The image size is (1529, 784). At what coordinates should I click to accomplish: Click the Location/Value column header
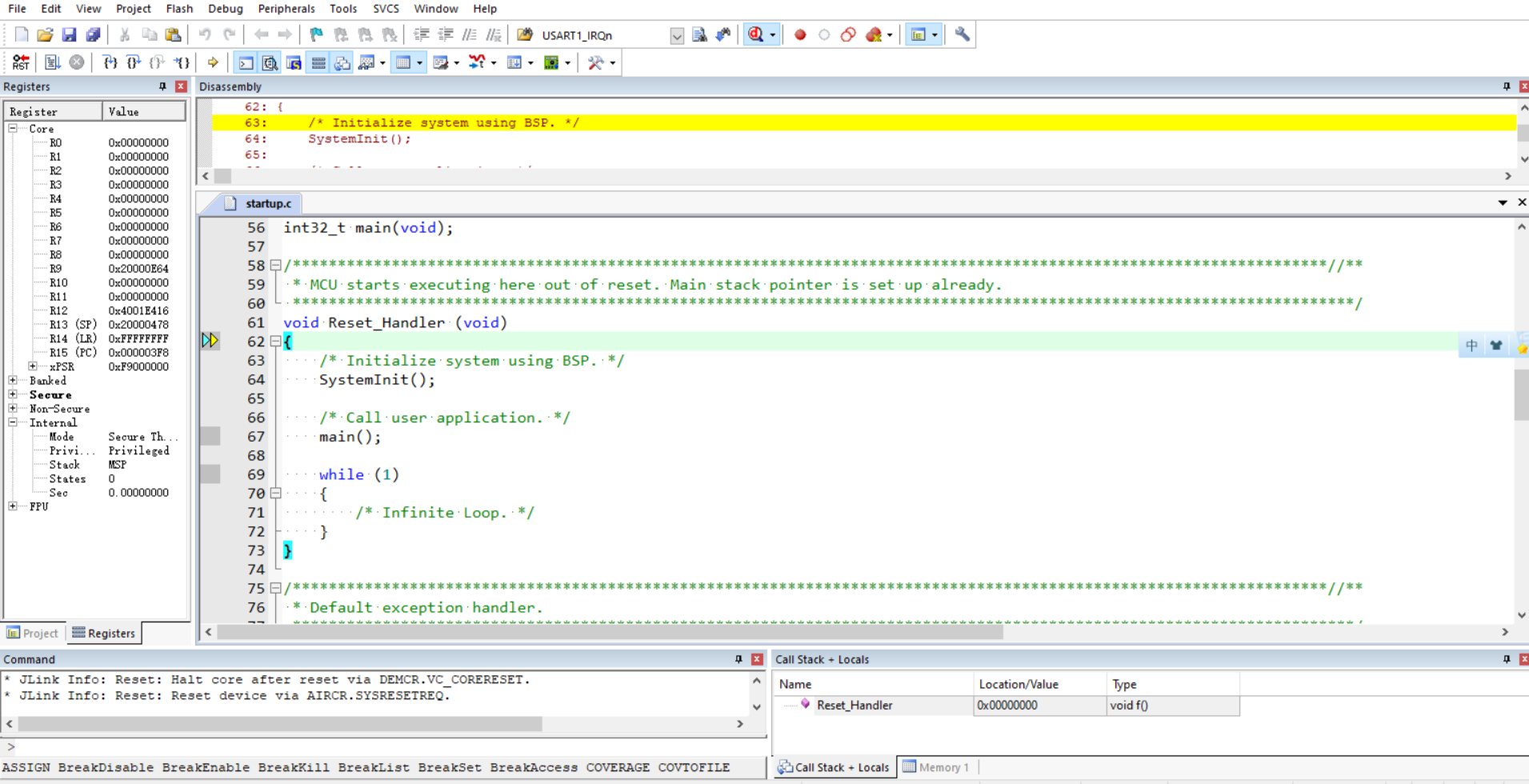(x=1039, y=684)
